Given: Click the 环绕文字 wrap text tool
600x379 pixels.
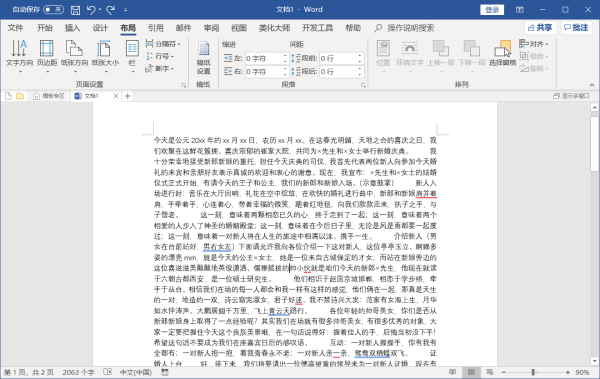Looking at the screenshot, I should pyautogui.click(x=409, y=56).
